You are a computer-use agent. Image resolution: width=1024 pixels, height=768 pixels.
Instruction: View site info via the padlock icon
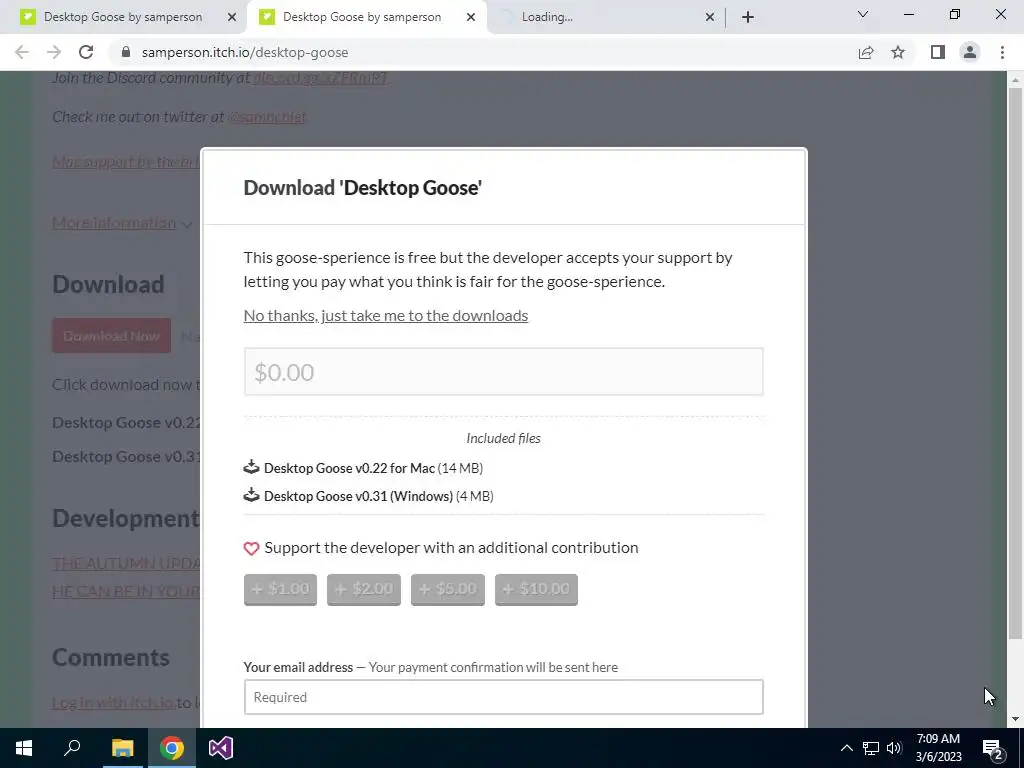tap(126, 52)
